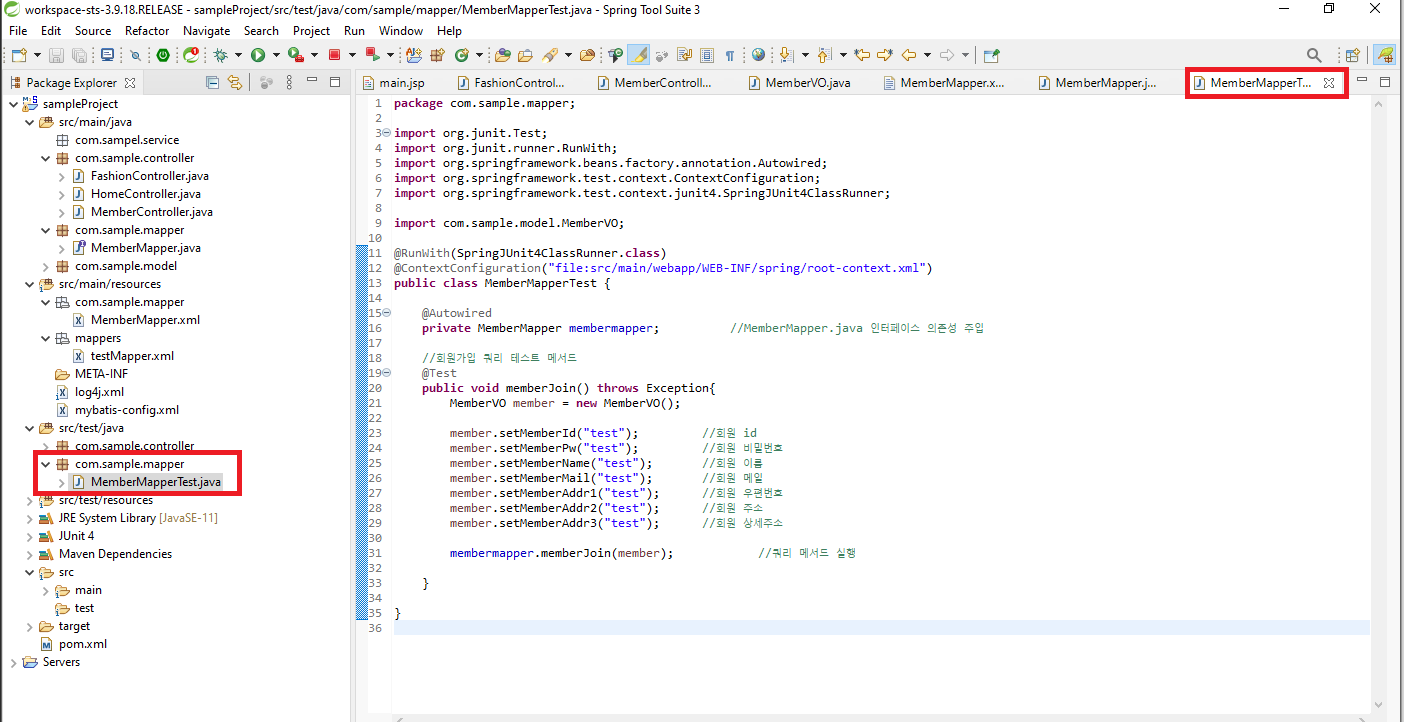This screenshot has height=722, width=1404.
Task: Maximize the Package Explorer panel
Action: tap(335, 82)
